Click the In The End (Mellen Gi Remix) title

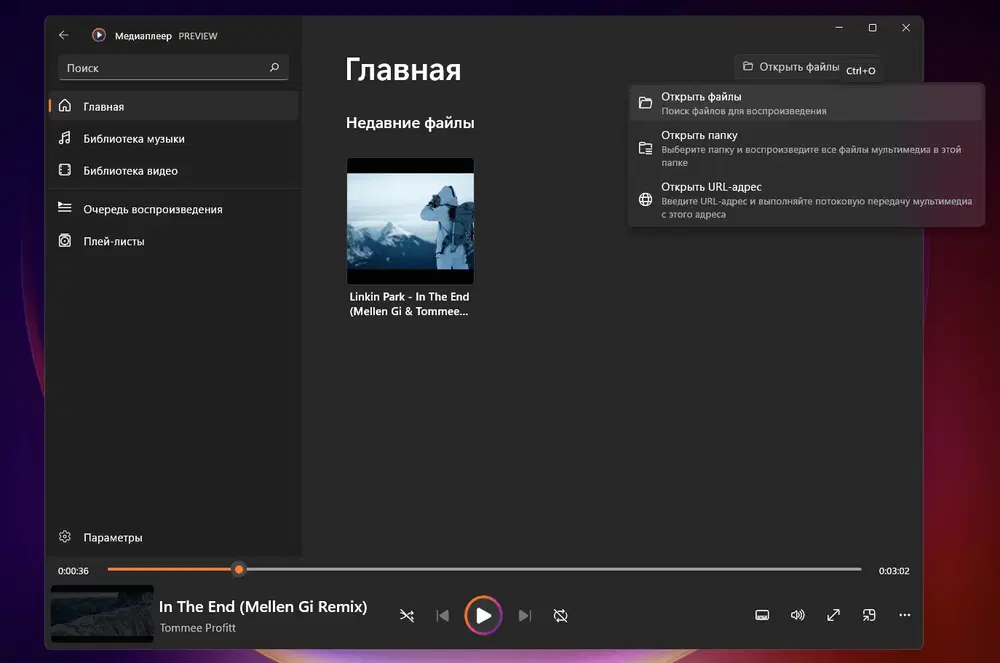coord(263,606)
